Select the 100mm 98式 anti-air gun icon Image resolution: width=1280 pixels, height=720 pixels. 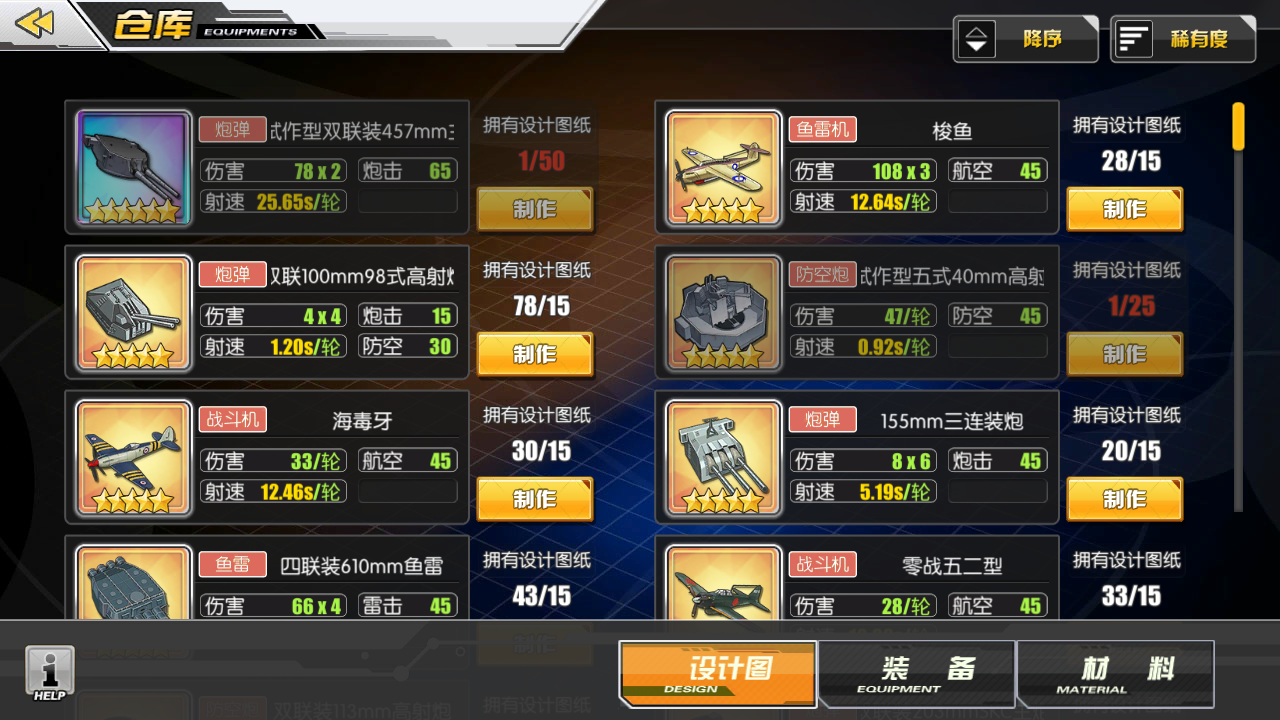[133, 313]
